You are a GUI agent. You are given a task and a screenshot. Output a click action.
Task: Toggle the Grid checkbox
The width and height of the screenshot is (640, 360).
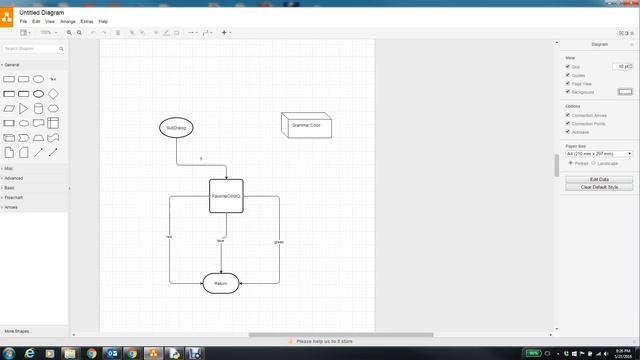(568, 67)
